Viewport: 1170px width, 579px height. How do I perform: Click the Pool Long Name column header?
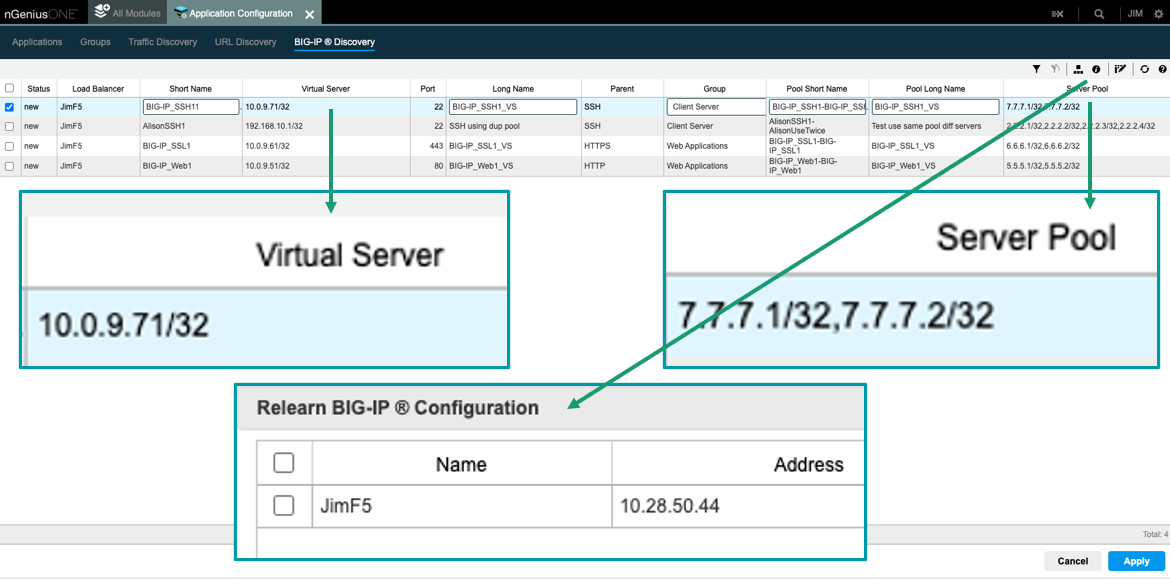936,88
